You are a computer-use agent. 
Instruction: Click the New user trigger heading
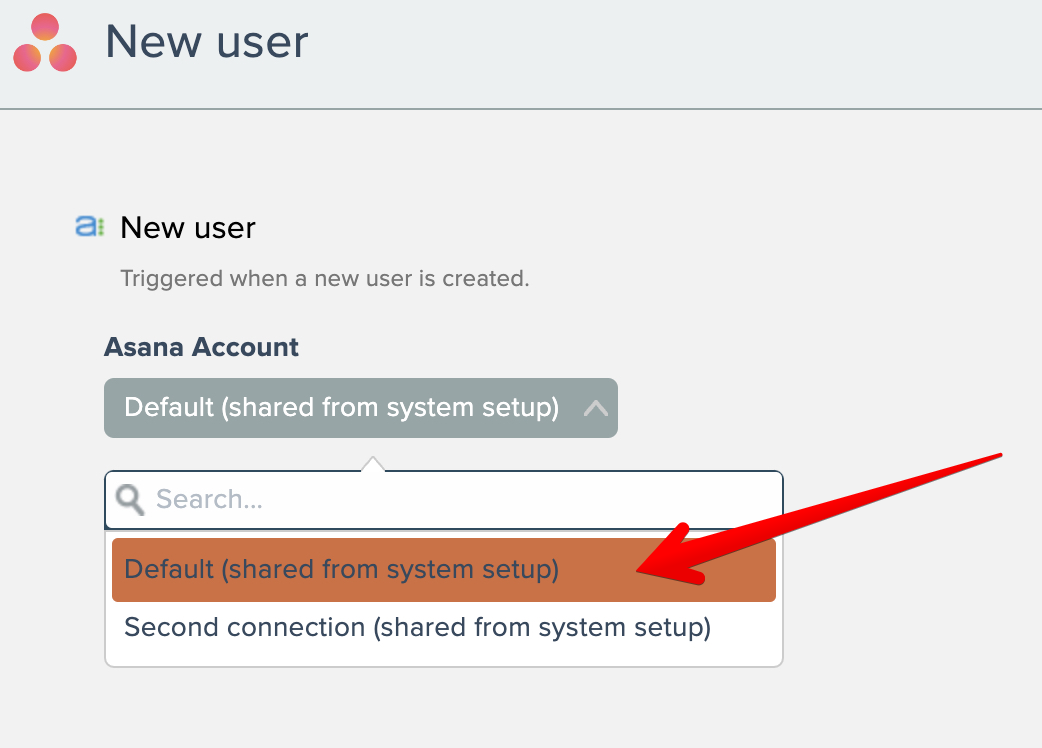tap(188, 228)
